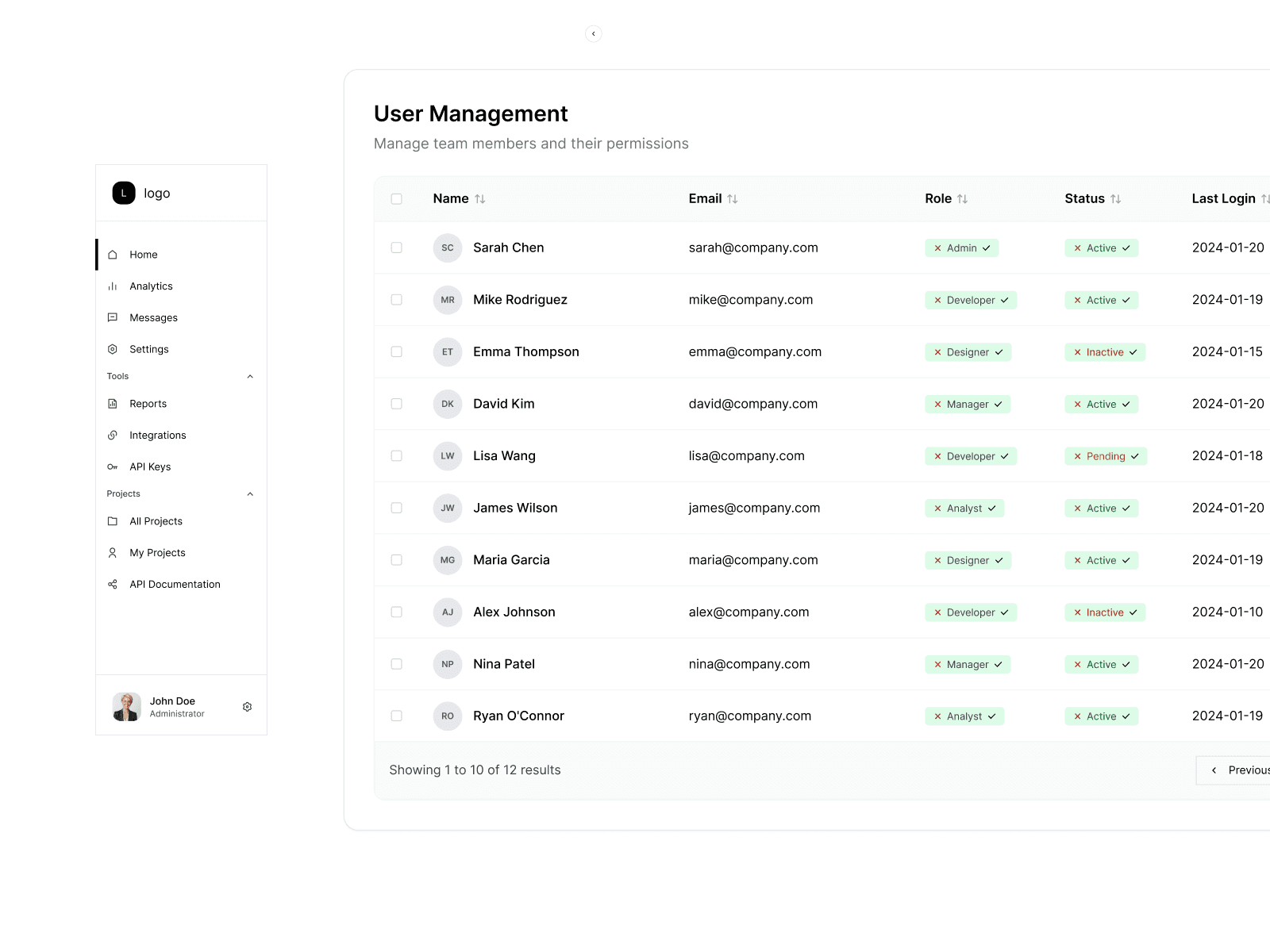The width and height of the screenshot is (1270, 952).
Task: Click the name Alex Johnson
Action: click(x=514, y=612)
